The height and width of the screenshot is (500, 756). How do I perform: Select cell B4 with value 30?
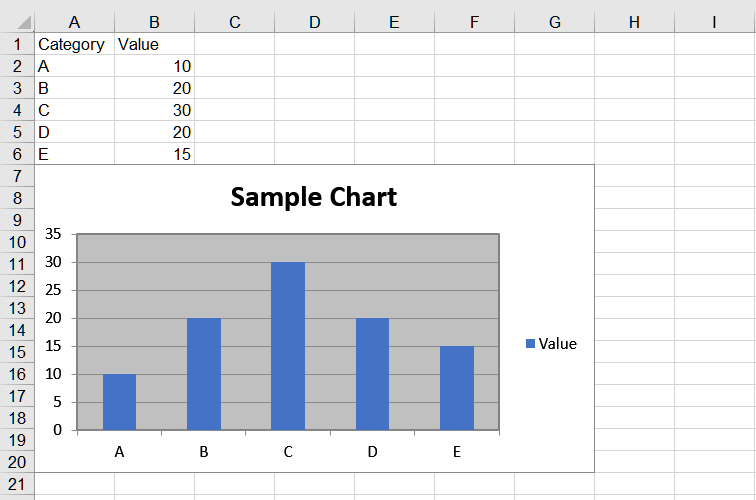154,110
